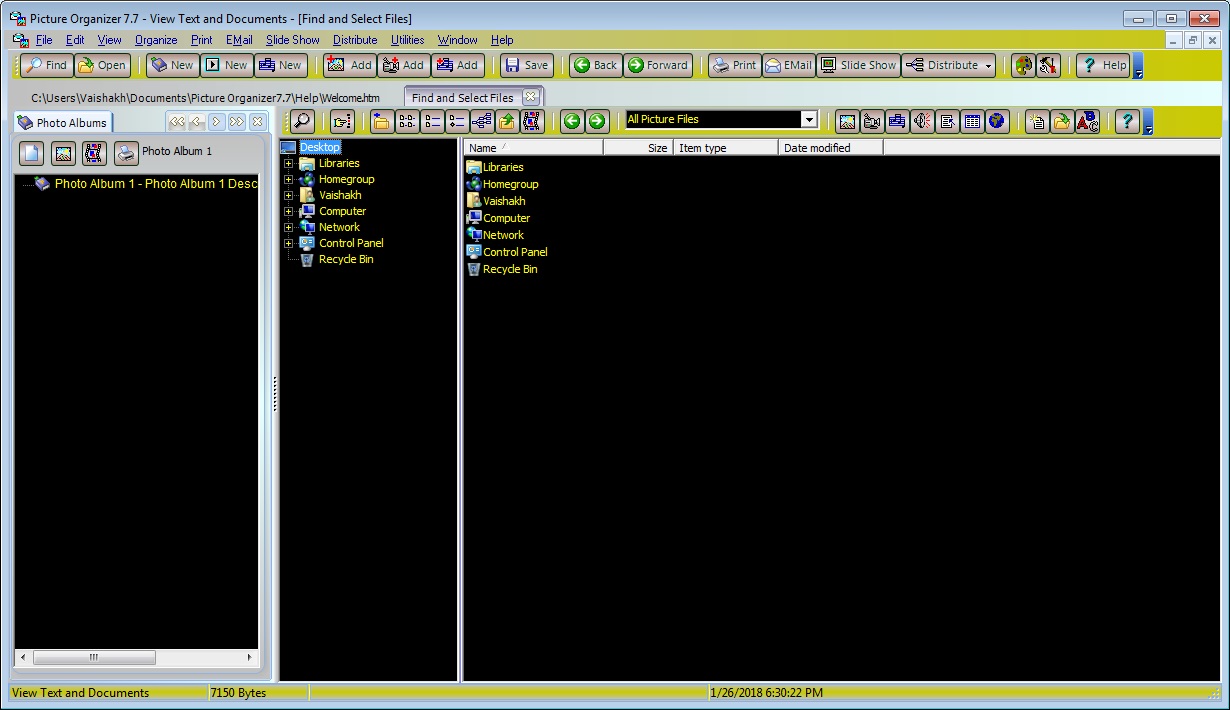Click the video camera icon for movie files
Image resolution: width=1230 pixels, height=710 pixels.
coord(871,121)
